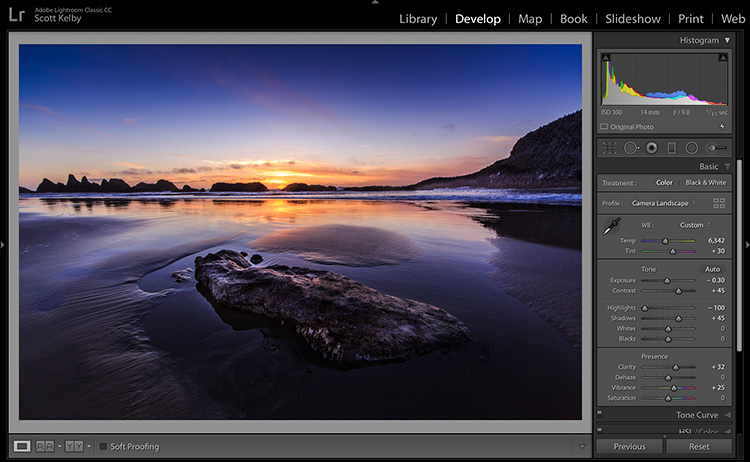750x462 pixels.
Task: Open the profile browser grid icon
Action: [719, 203]
